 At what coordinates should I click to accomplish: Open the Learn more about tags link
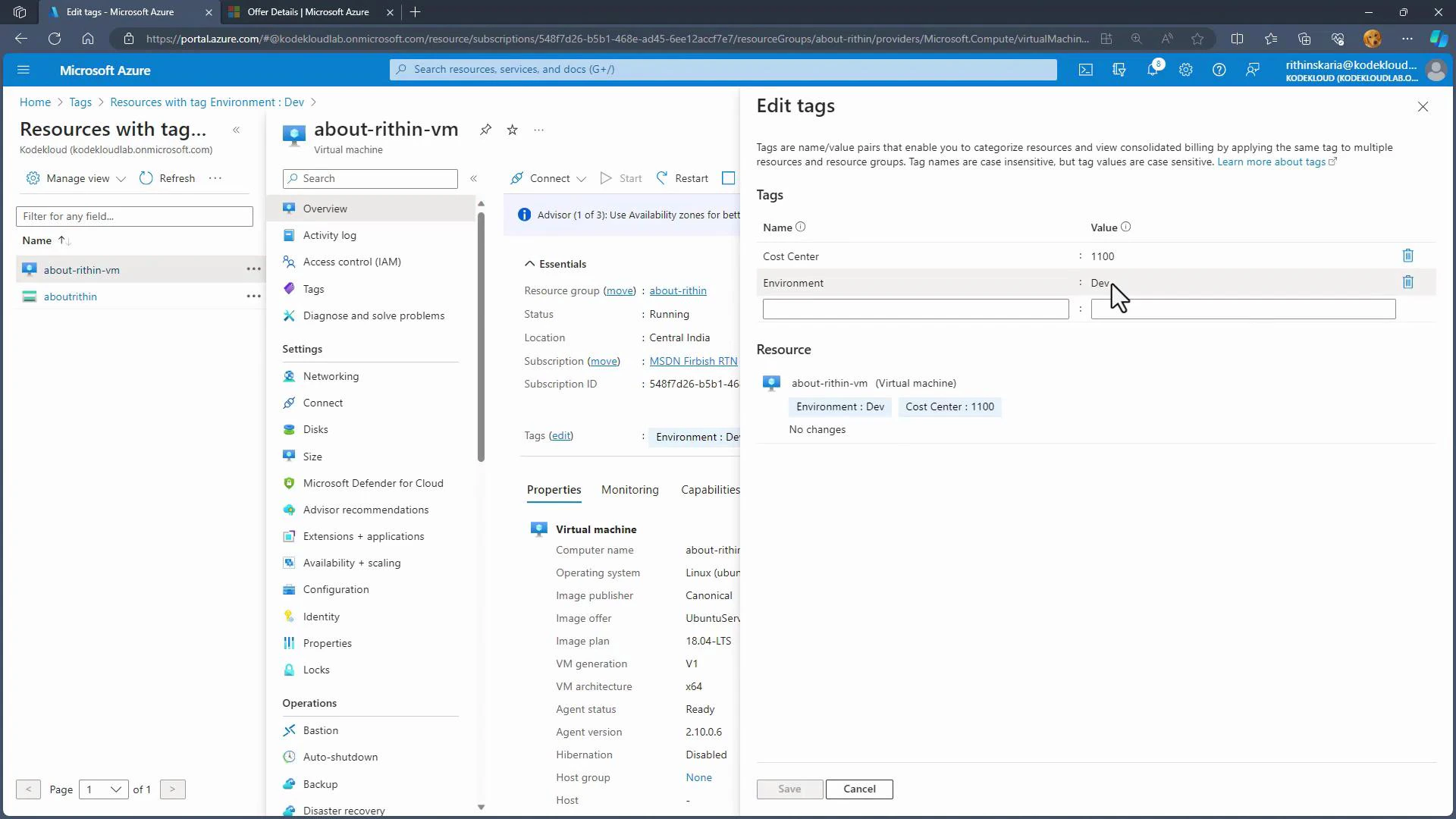point(1272,162)
